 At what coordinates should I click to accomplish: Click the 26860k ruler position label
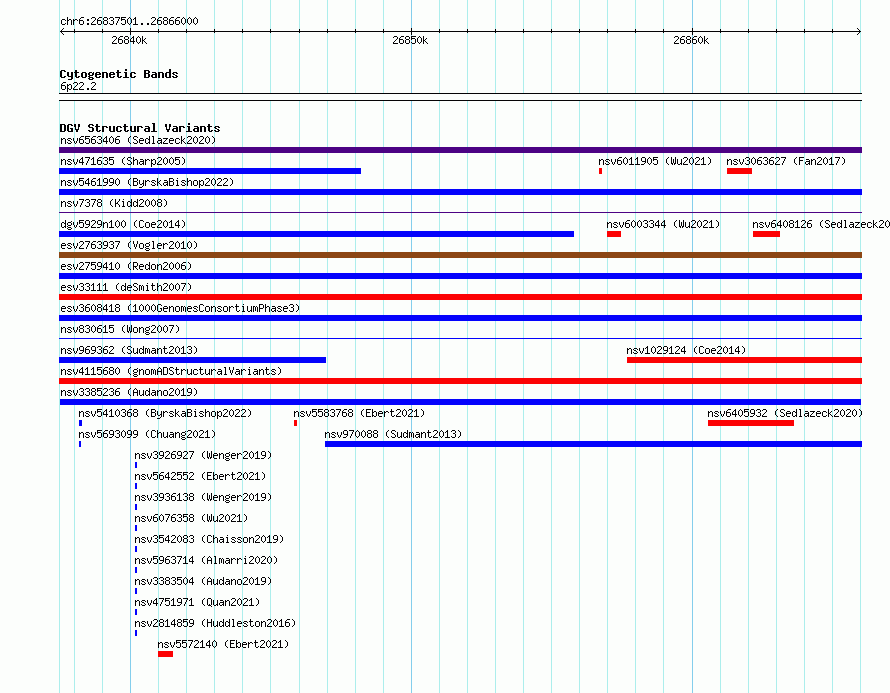coord(691,40)
